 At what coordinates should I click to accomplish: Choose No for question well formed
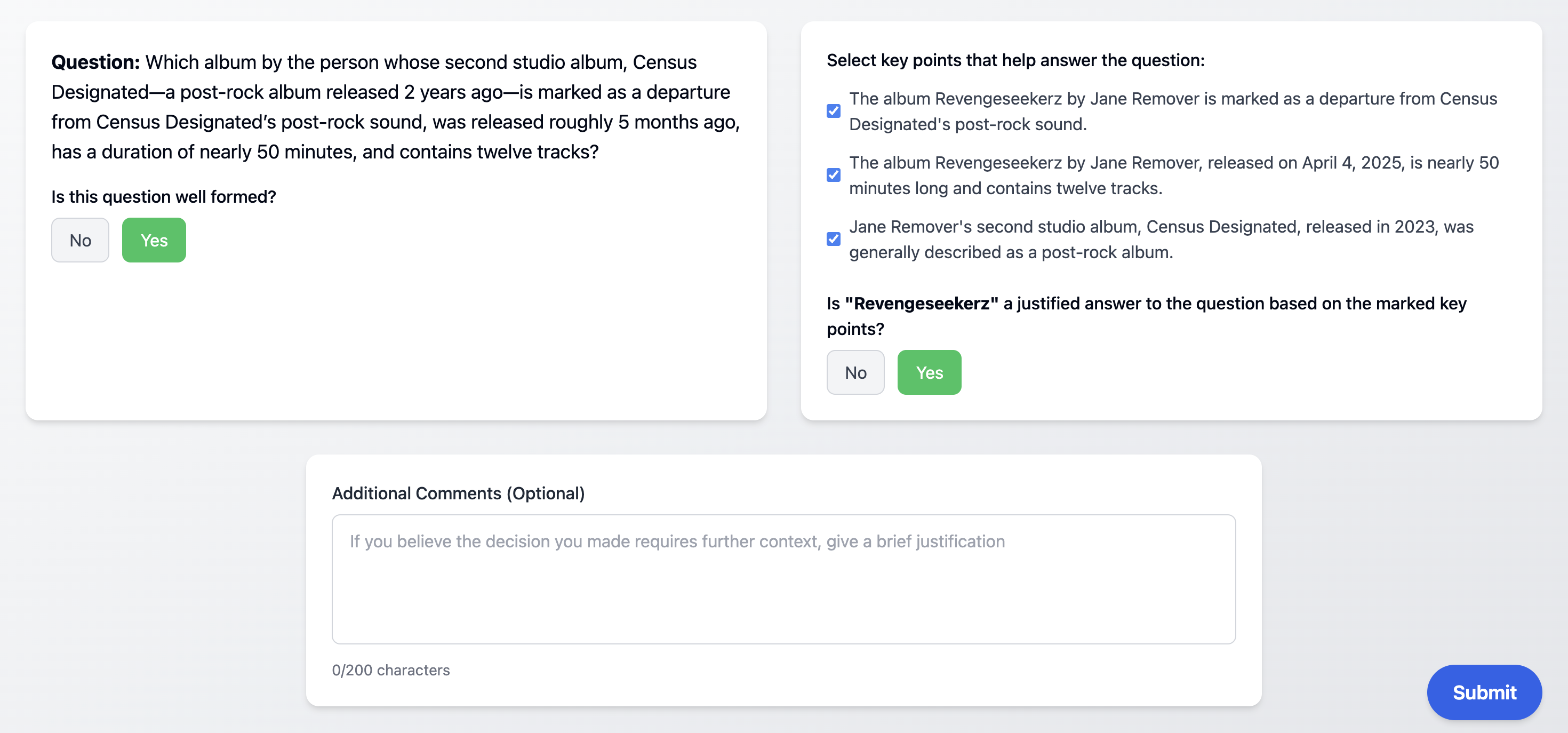pyautogui.click(x=80, y=241)
